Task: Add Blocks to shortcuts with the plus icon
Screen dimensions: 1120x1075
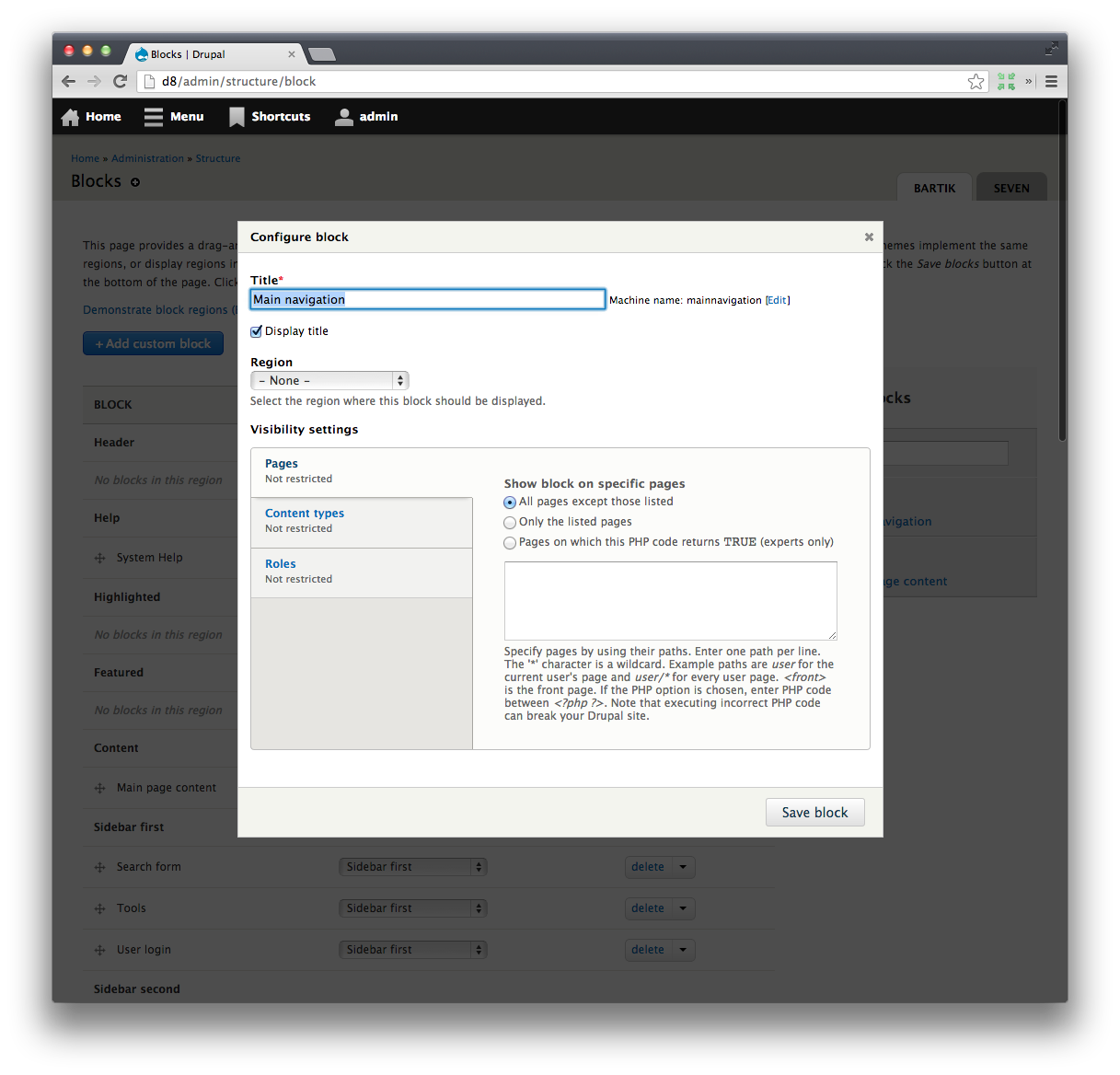Action: tap(135, 182)
